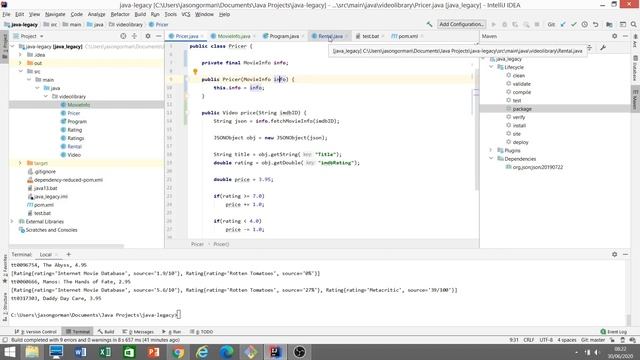Viewport: 640px width, 360px height.
Task: Open the VCS menu
Action: [x=186, y=14]
